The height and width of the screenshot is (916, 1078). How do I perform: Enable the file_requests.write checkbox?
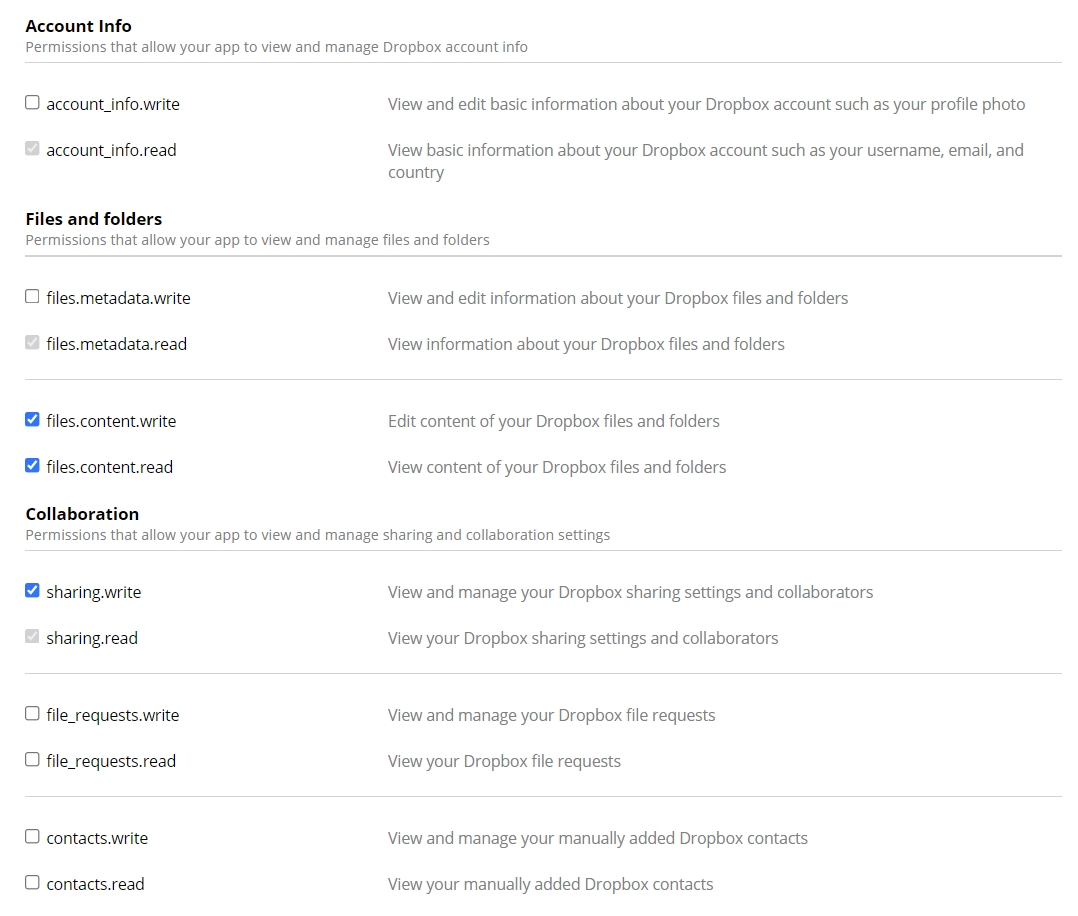pos(32,714)
